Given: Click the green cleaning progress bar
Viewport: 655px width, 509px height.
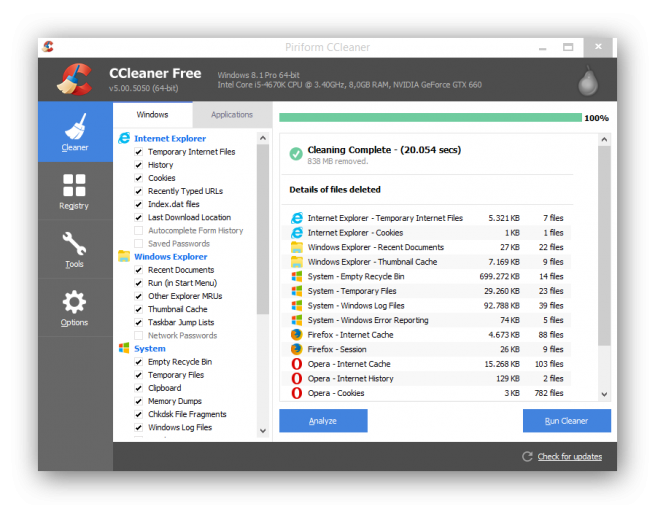Looking at the screenshot, I should (430, 117).
